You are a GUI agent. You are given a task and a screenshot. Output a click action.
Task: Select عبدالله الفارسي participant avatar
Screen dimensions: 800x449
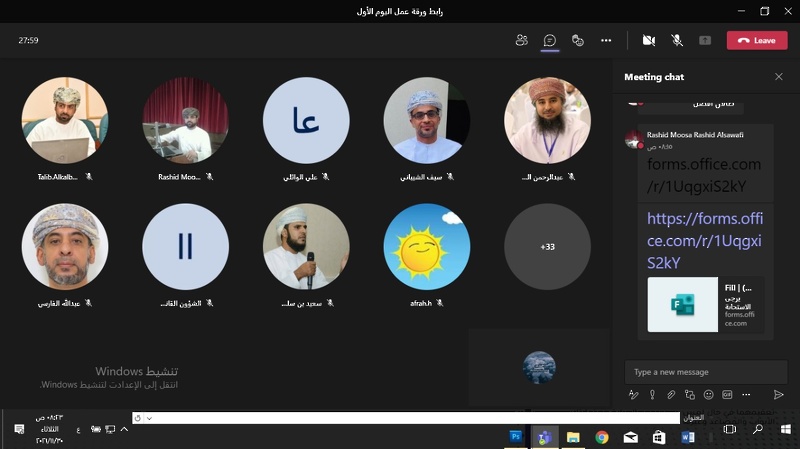[65, 246]
